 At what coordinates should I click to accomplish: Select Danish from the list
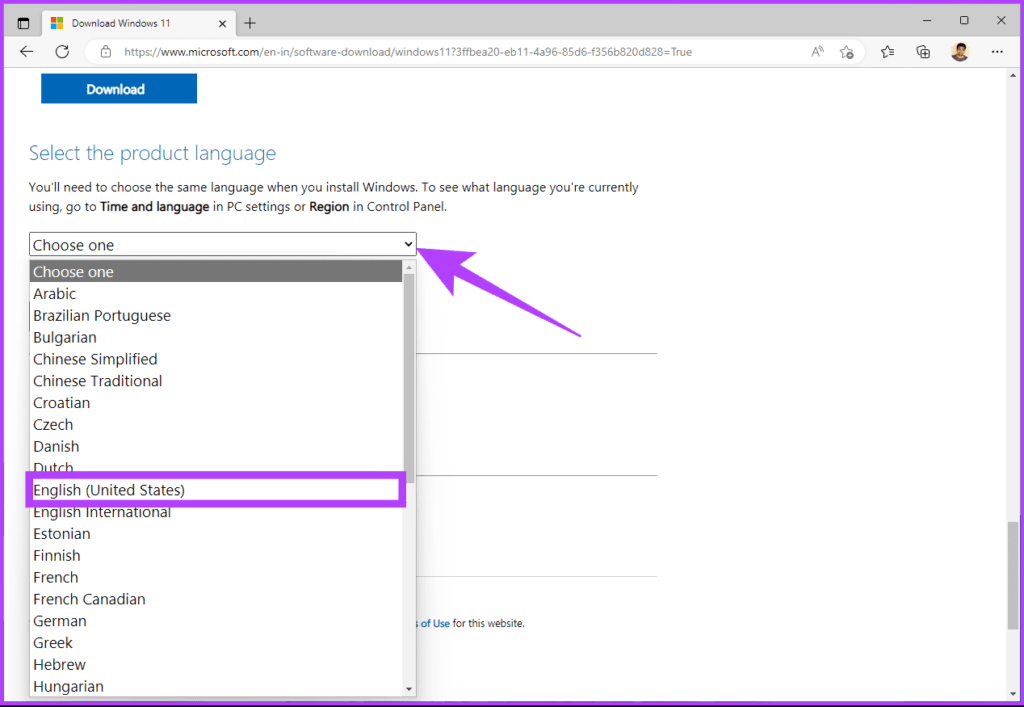coord(216,447)
